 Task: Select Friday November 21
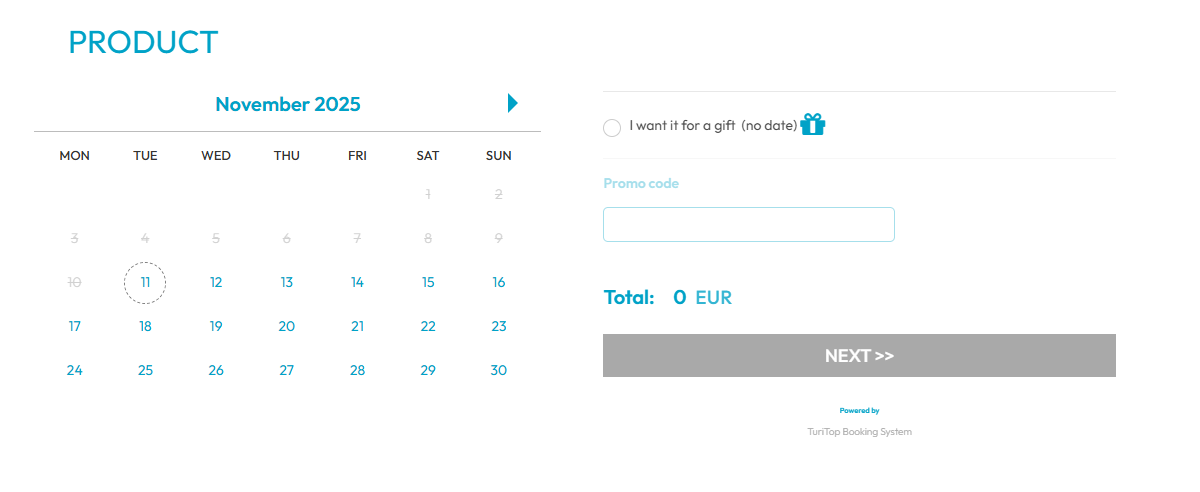pyautogui.click(x=358, y=327)
